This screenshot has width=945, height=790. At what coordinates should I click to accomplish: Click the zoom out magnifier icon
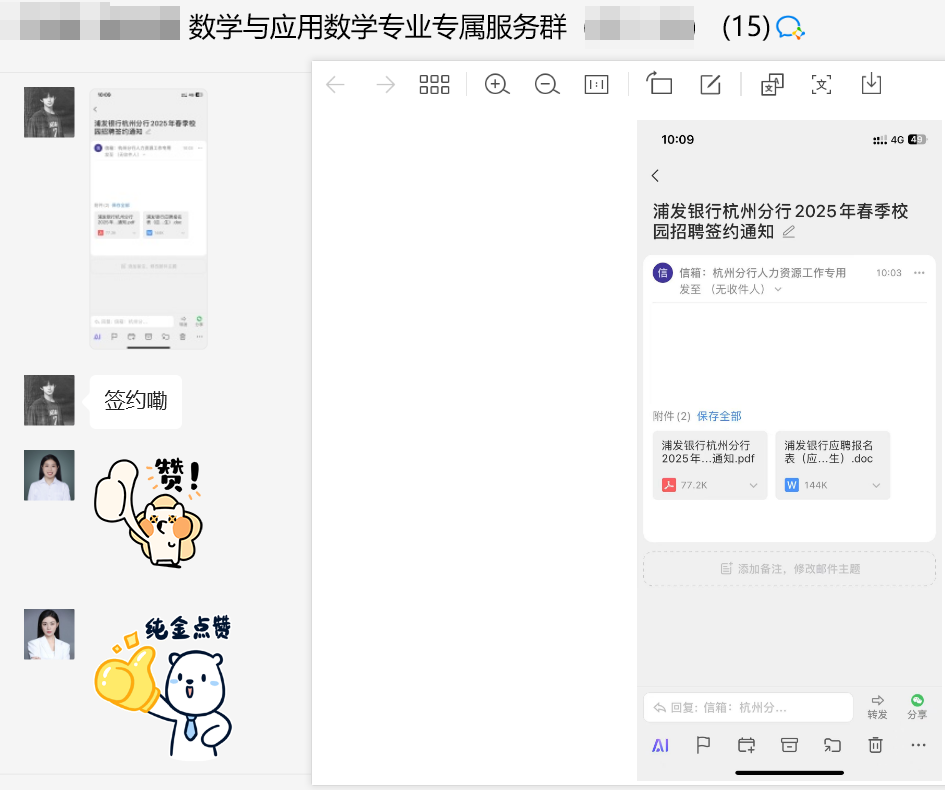pos(547,85)
